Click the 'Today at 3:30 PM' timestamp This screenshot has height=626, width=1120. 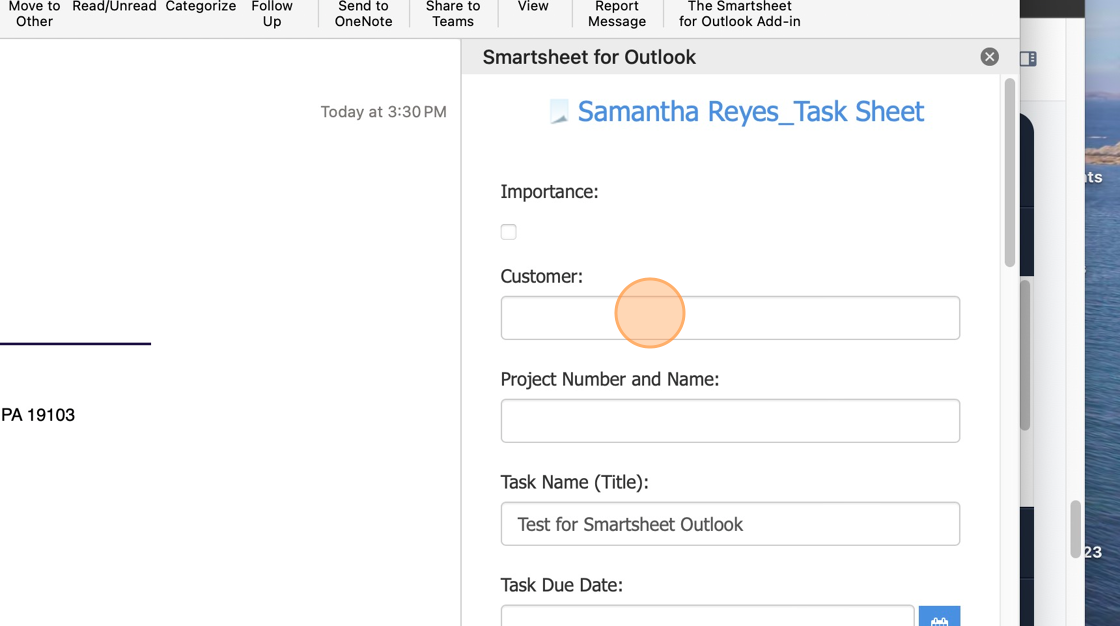tap(384, 112)
